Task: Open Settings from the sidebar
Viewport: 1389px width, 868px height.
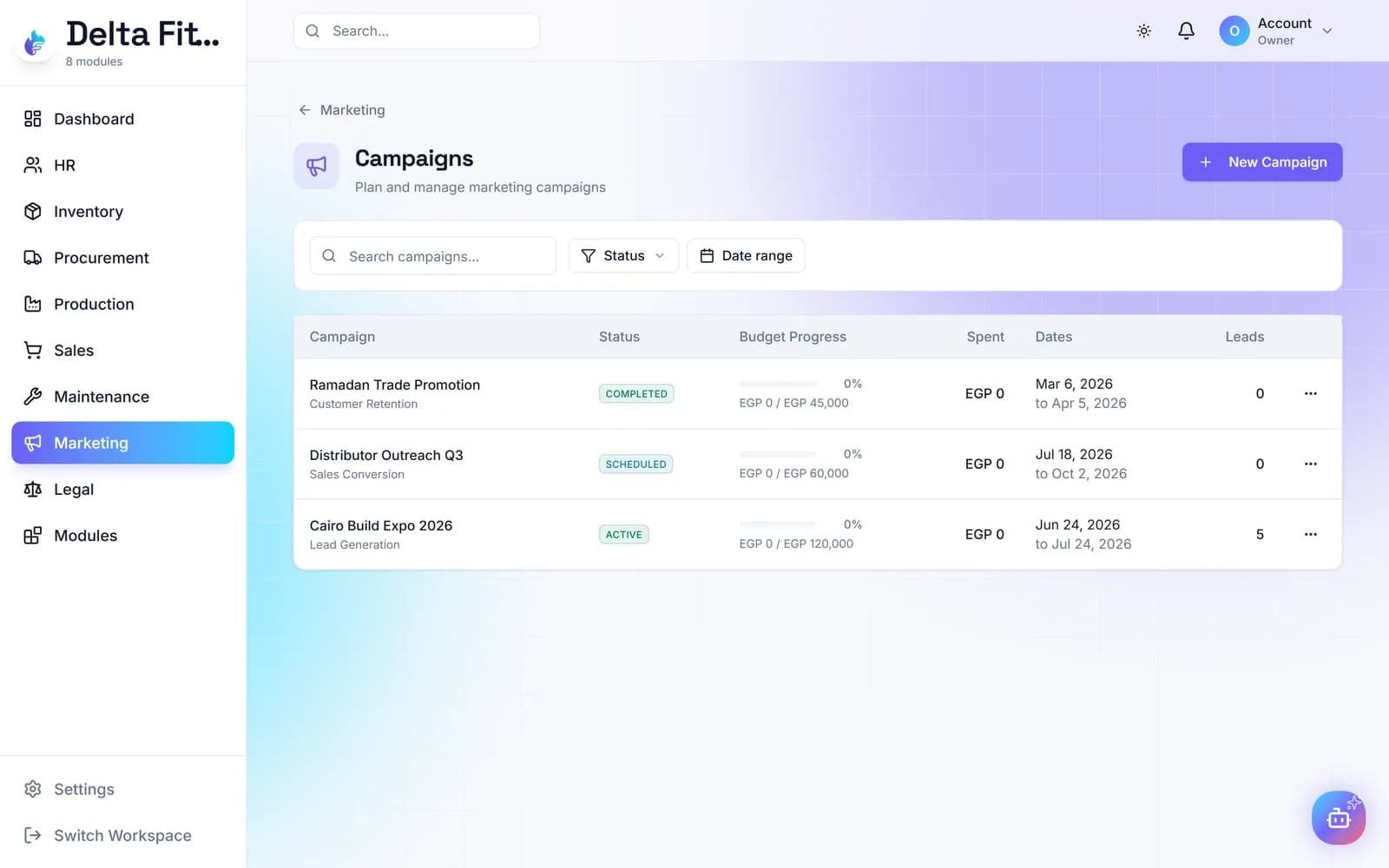Action: click(x=122, y=789)
